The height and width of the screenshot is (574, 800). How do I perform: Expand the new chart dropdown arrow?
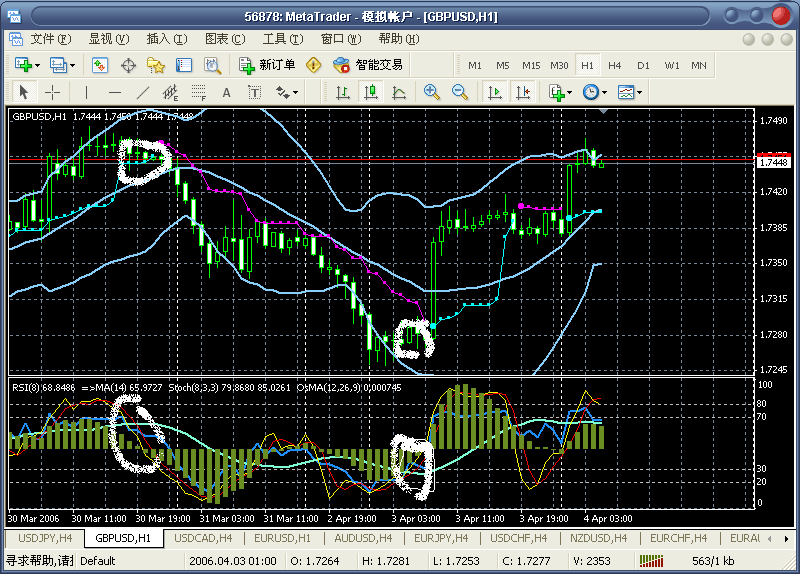click(x=38, y=65)
